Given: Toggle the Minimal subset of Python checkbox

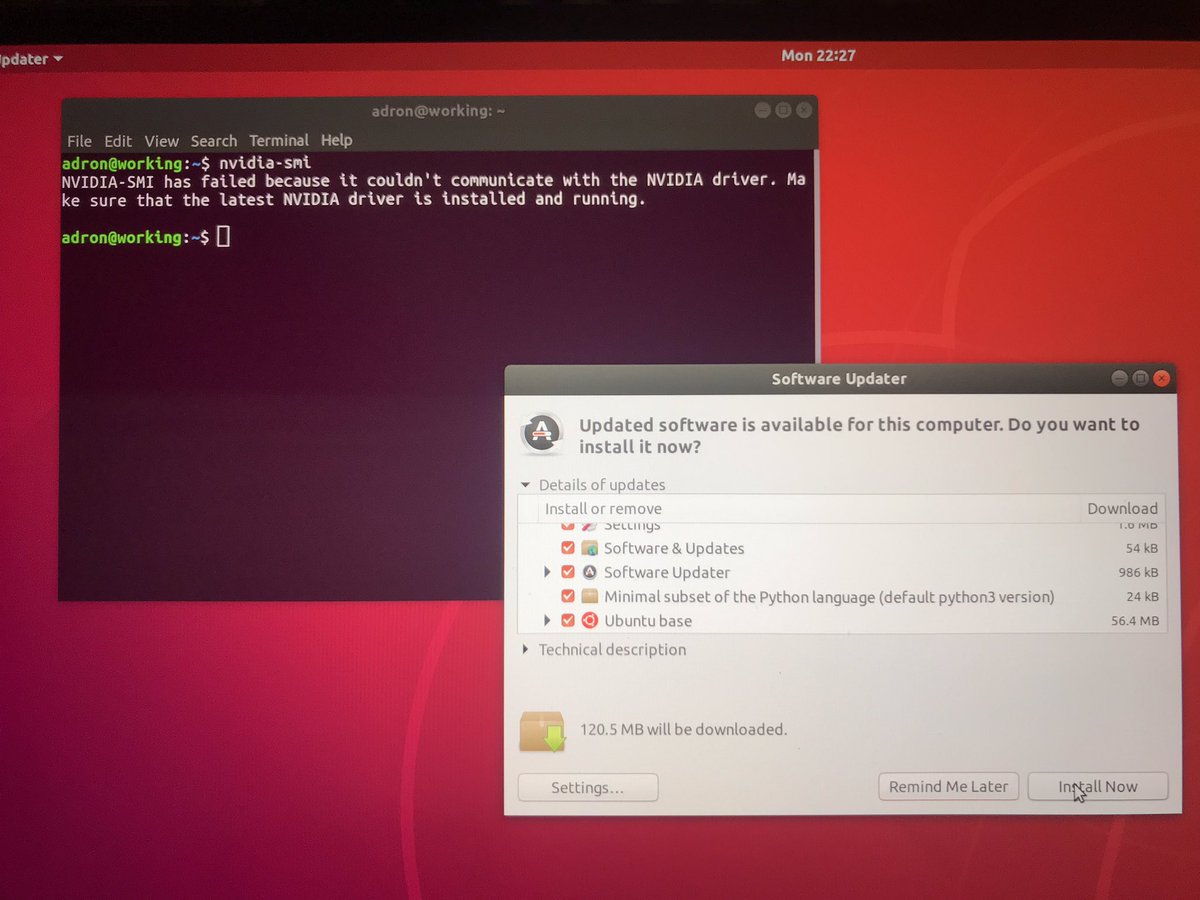Looking at the screenshot, I should click(x=568, y=596).
